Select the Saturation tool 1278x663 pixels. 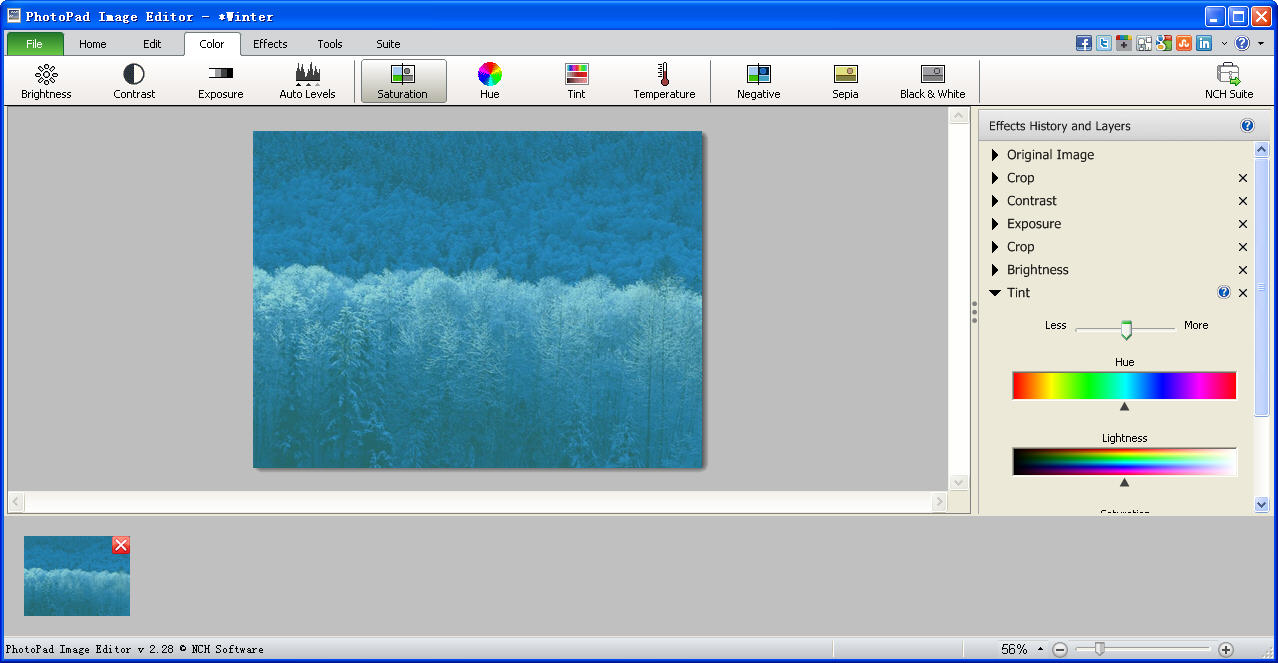pos(403,81)
